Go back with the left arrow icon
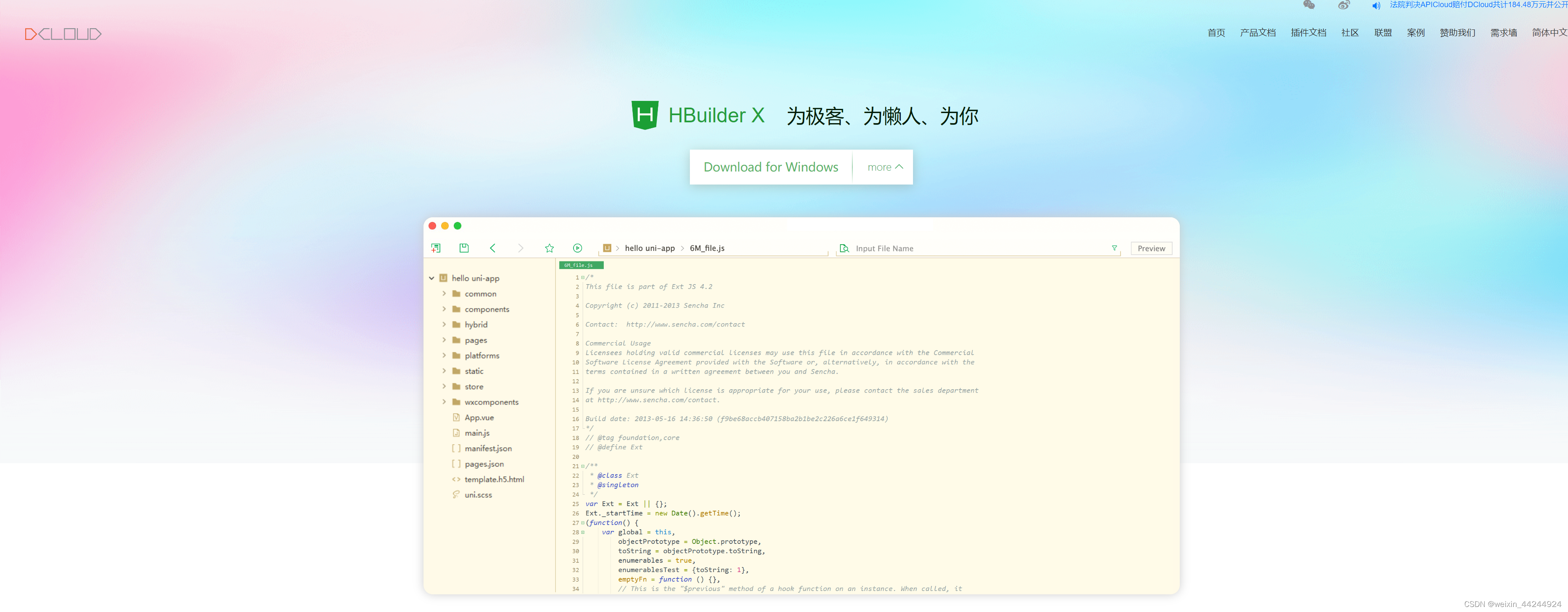The image size is (1568, 612). tap(492, 248)
